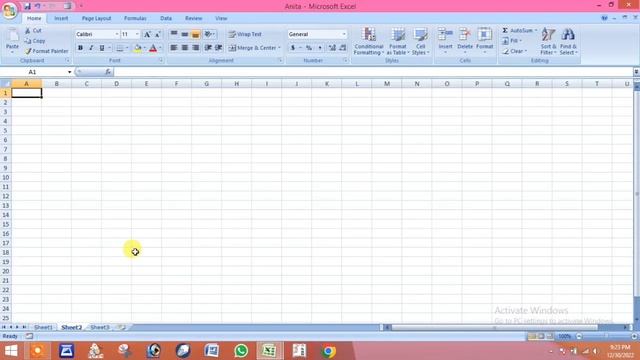Image resolution: width=640 pixels, height=360 pixels.
Task: Activate the Format Painter brush
Action: [47, 51]
